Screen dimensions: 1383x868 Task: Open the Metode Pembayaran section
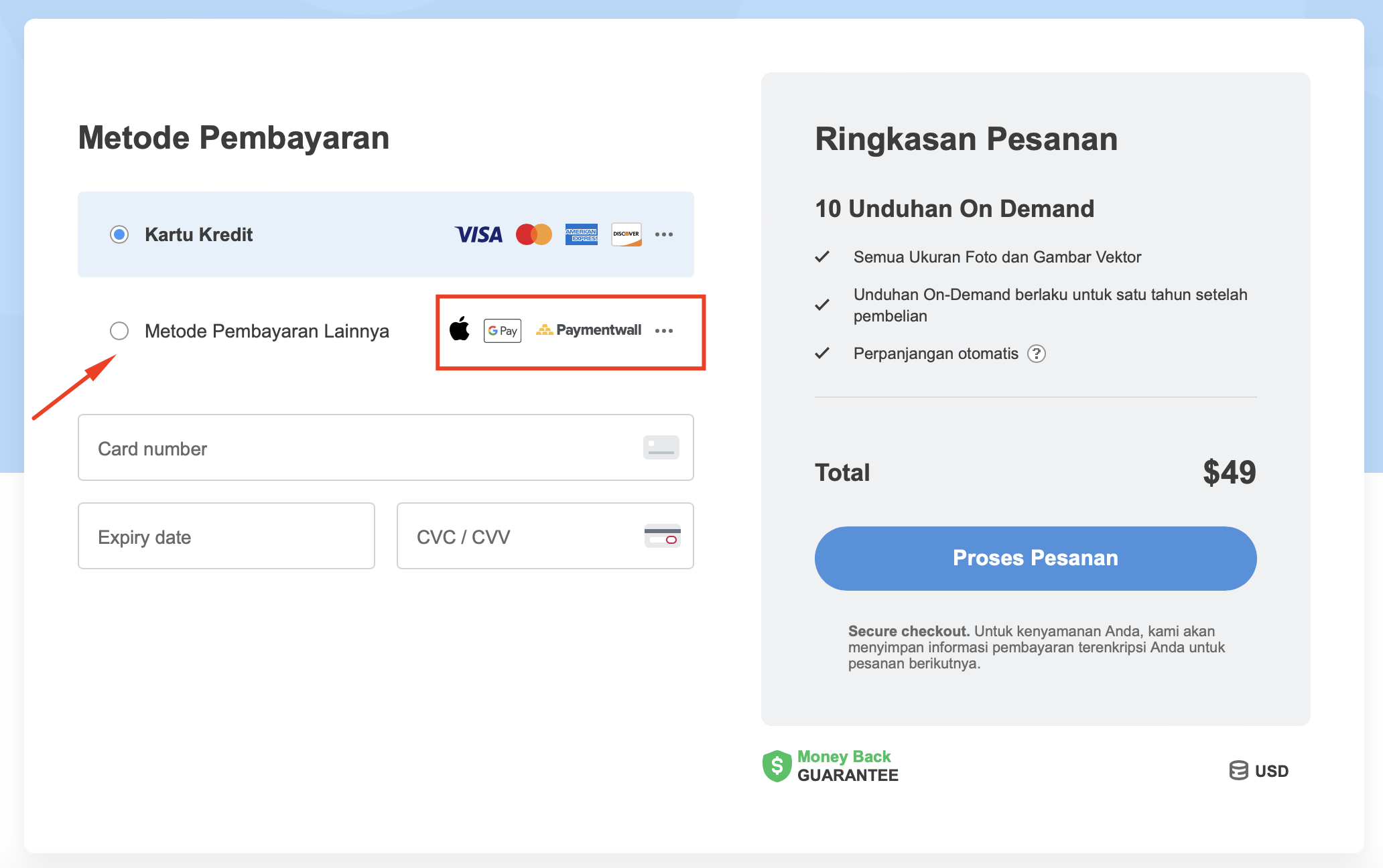pos(234,138)
